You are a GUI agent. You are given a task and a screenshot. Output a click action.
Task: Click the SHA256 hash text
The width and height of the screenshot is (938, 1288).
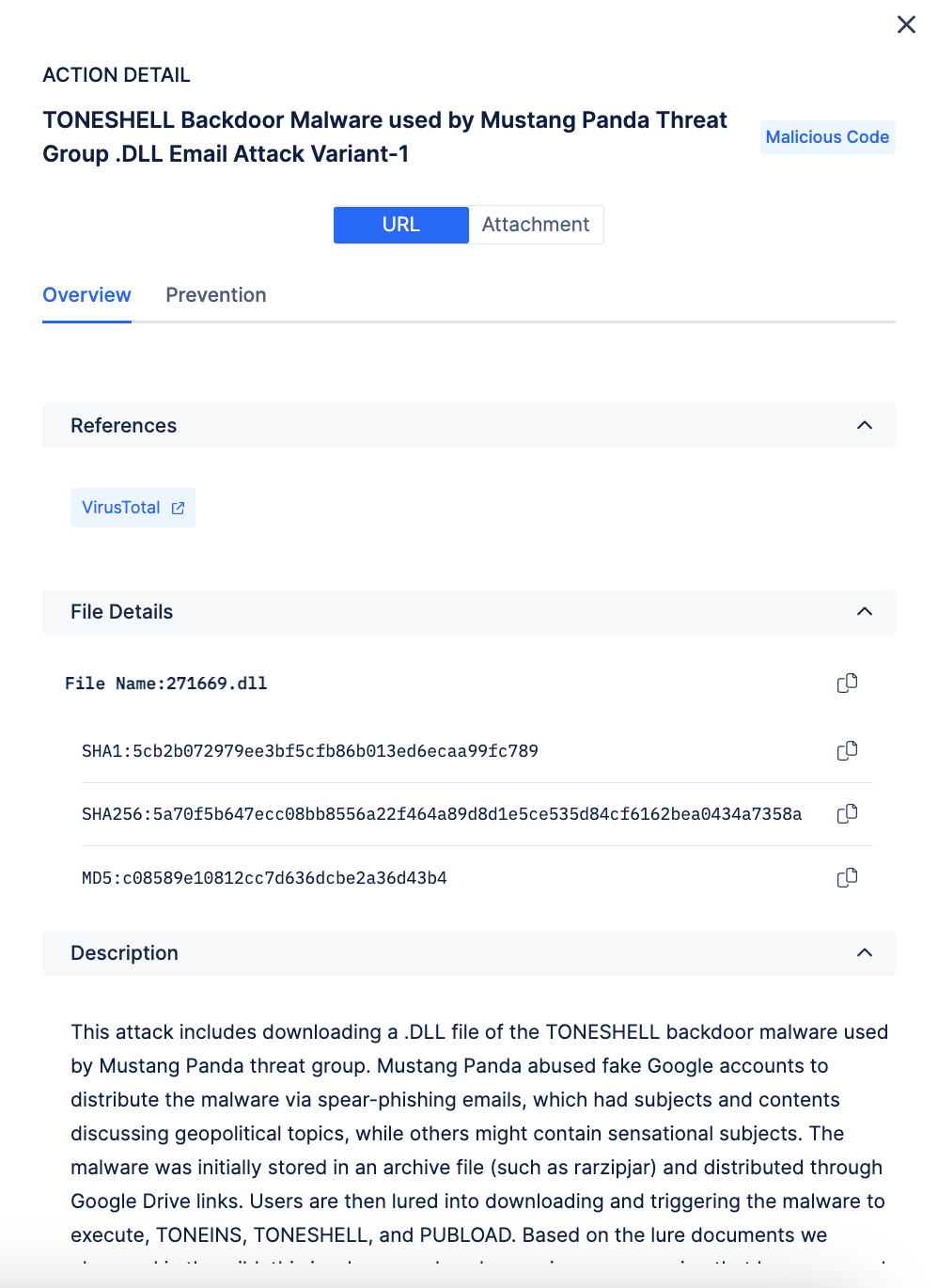click(x=442, y=814)
